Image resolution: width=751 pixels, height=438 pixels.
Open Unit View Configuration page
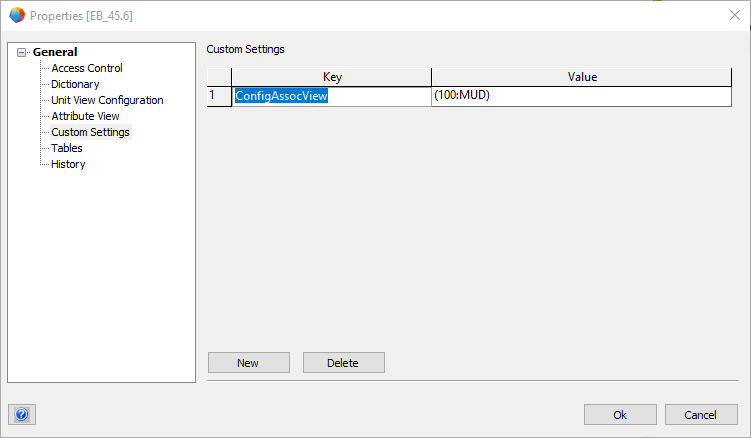pyautogui.click(x=107, y=100)
